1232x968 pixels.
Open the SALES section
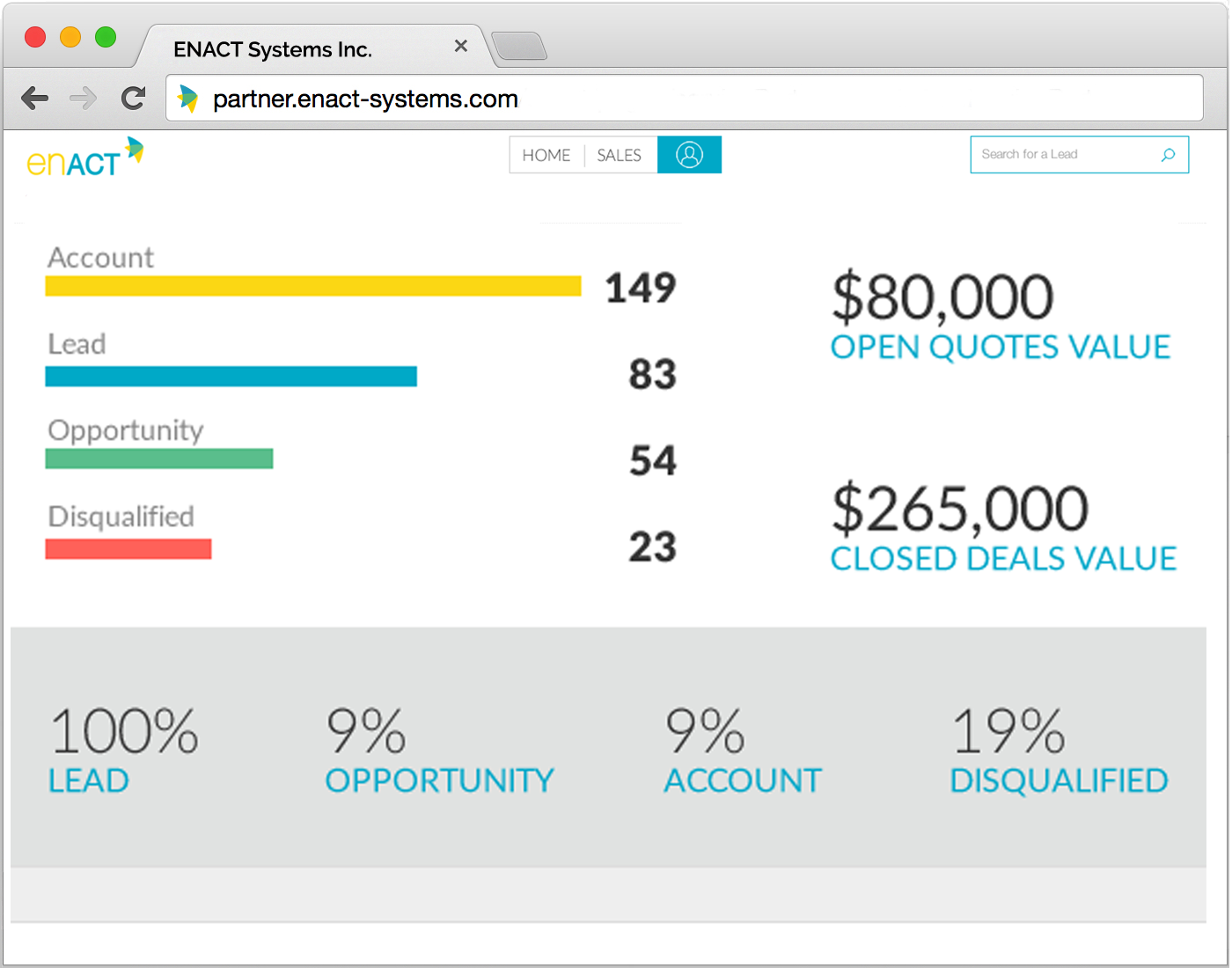[619, 154]
